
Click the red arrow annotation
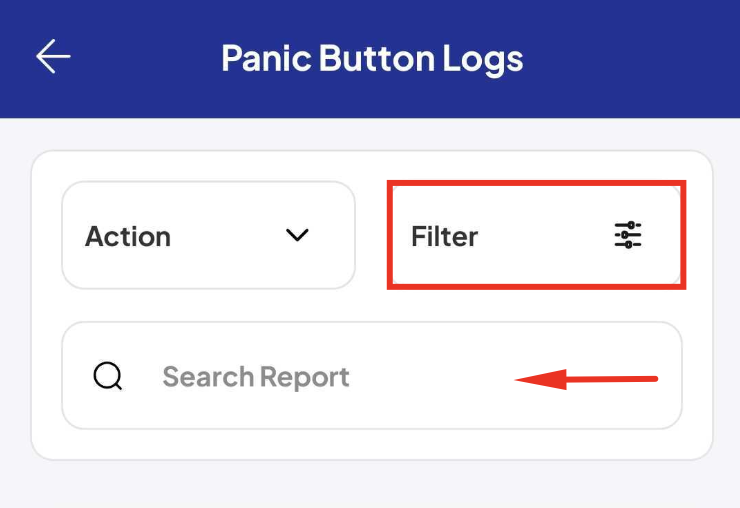[x=586, y=379]
